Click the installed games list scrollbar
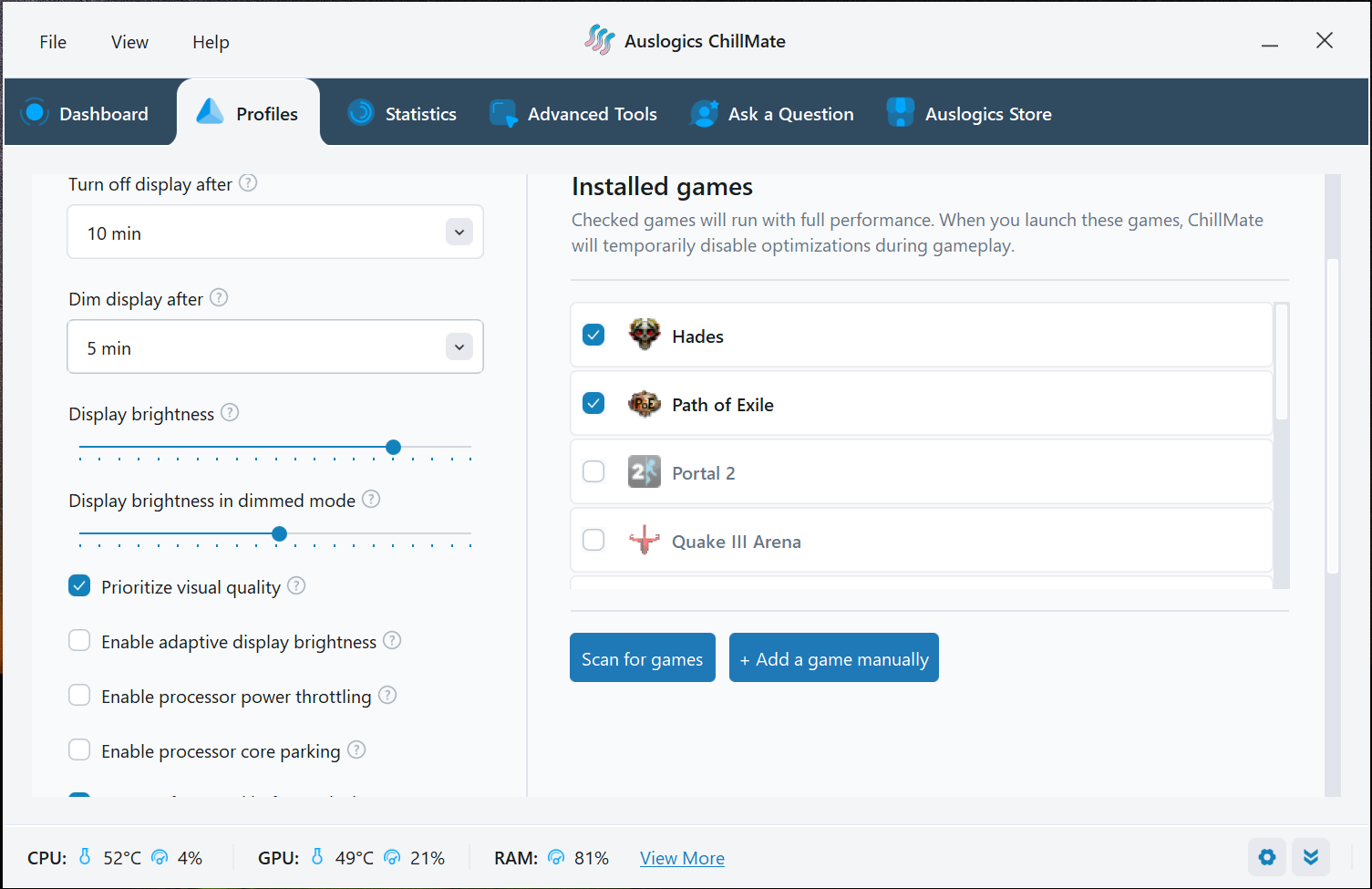The width and height of the screenshot is (1372, 889). pyautogui.click(x=1282, y=362)
